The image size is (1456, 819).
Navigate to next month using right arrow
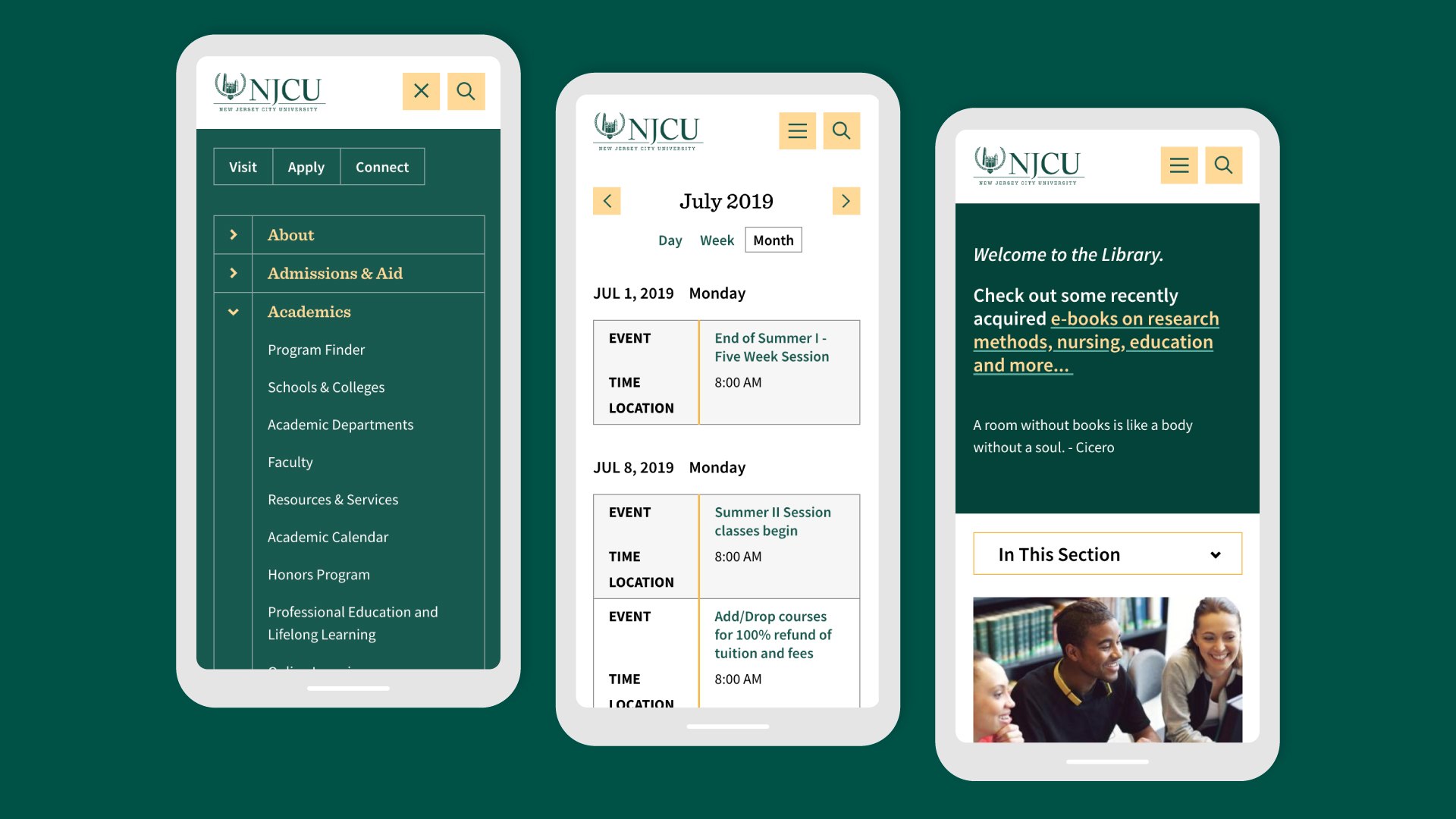[846, 201]
